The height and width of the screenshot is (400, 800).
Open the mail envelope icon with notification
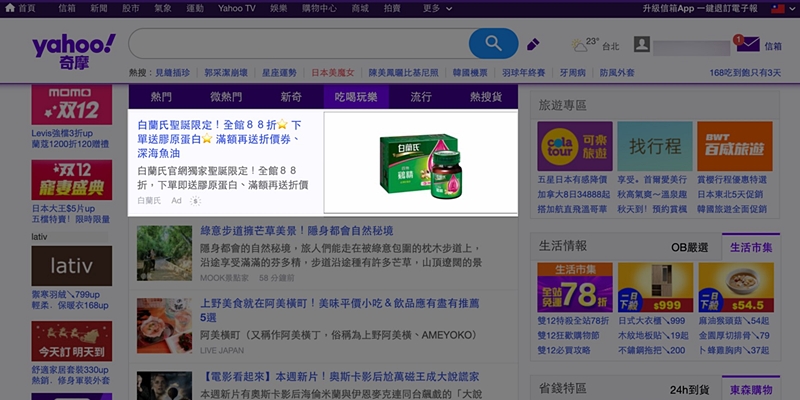coord(747,45)
